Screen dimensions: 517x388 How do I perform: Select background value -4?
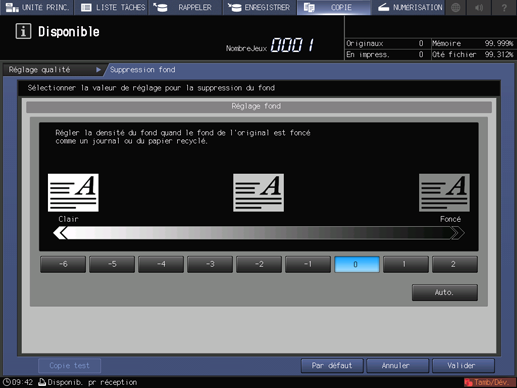point(161,264)
